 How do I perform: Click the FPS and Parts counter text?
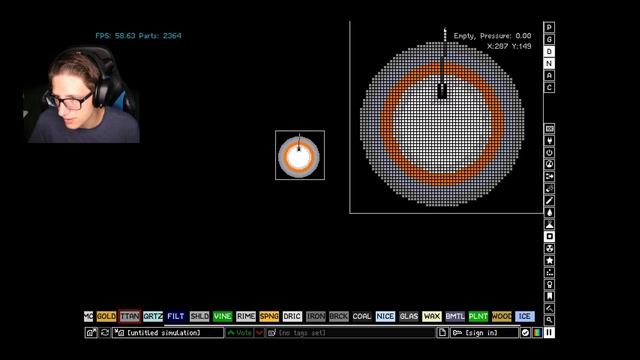(x=138, y=36)
